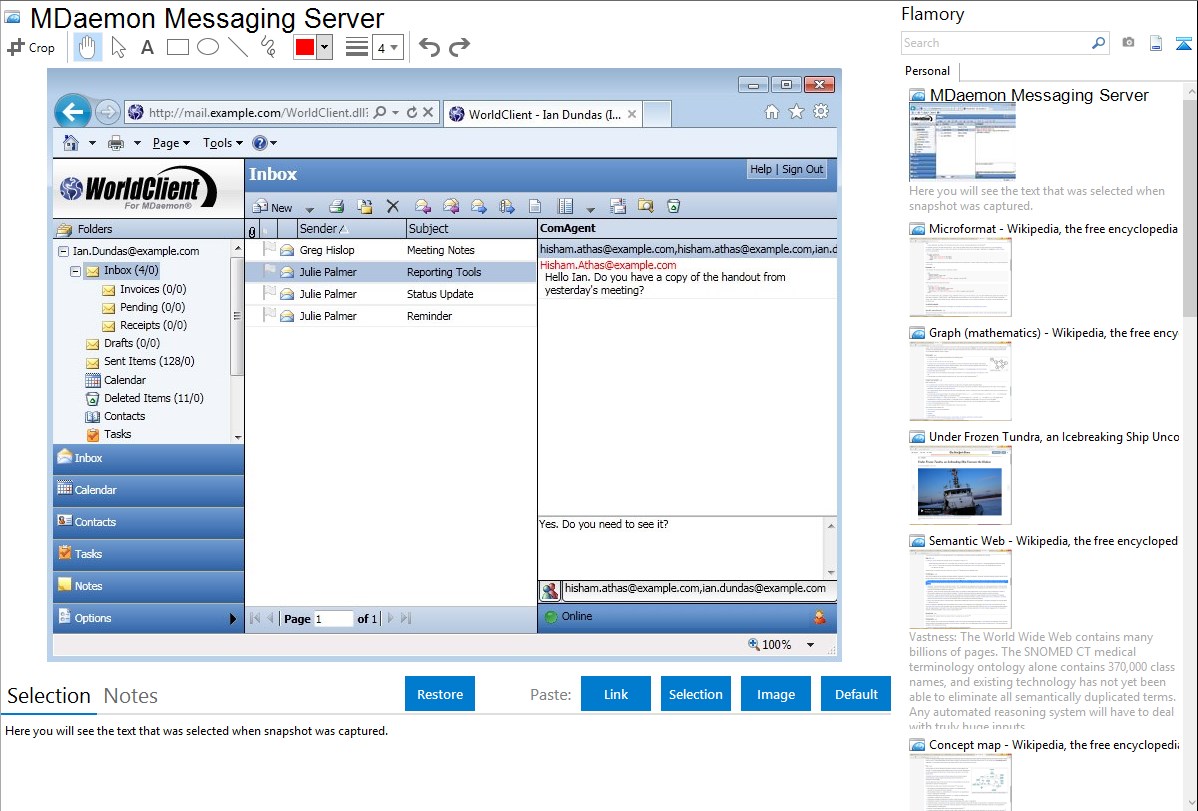This screenshot has width=1198, height=811.
Task: Toggle flag on Status Update message
Action: coord(269,293)
